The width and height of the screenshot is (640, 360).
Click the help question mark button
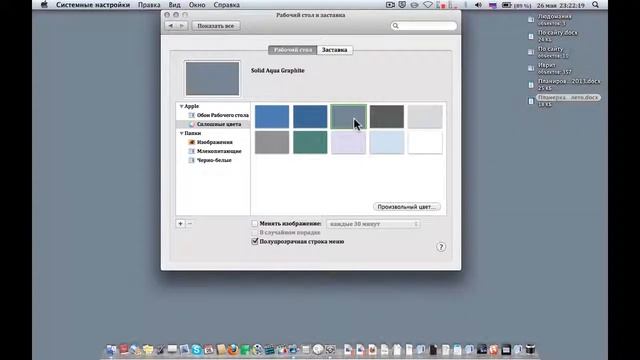coord(441,247)
